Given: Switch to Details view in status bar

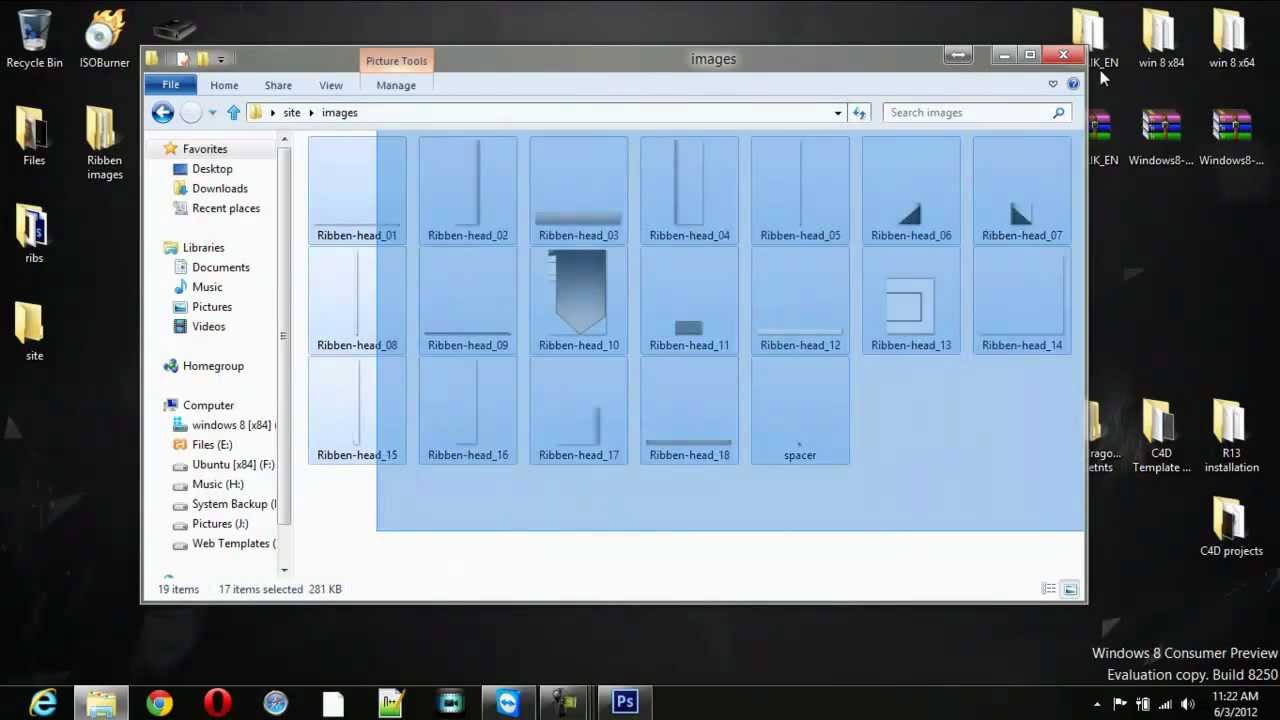Looking at the screenshot, I should pos(1048,589).
